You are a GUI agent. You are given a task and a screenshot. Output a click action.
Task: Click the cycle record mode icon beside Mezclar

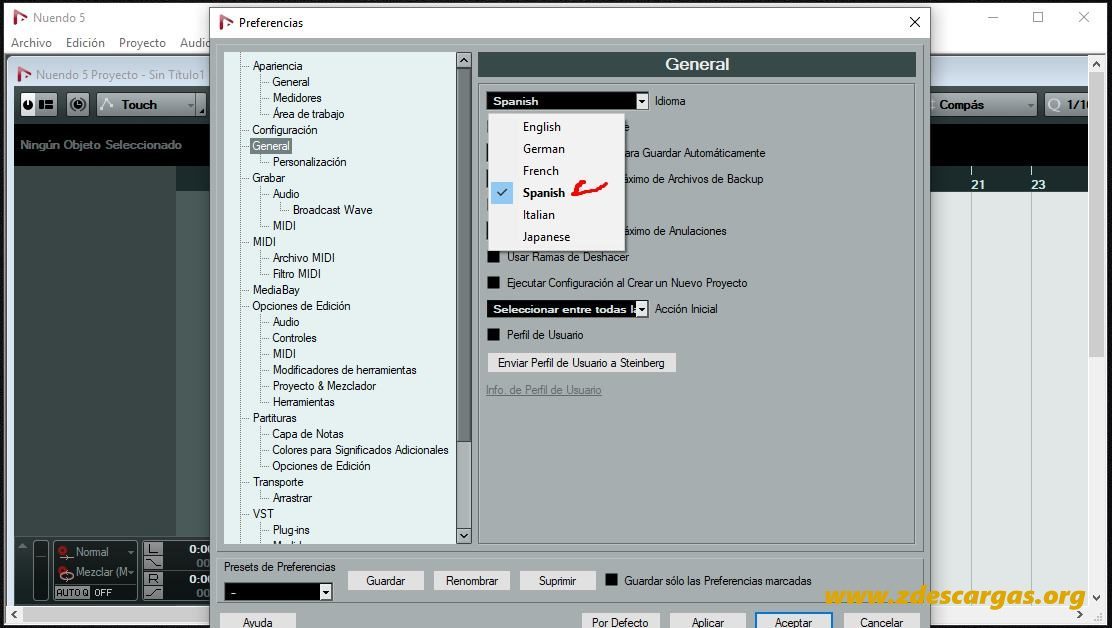(65, 573)
